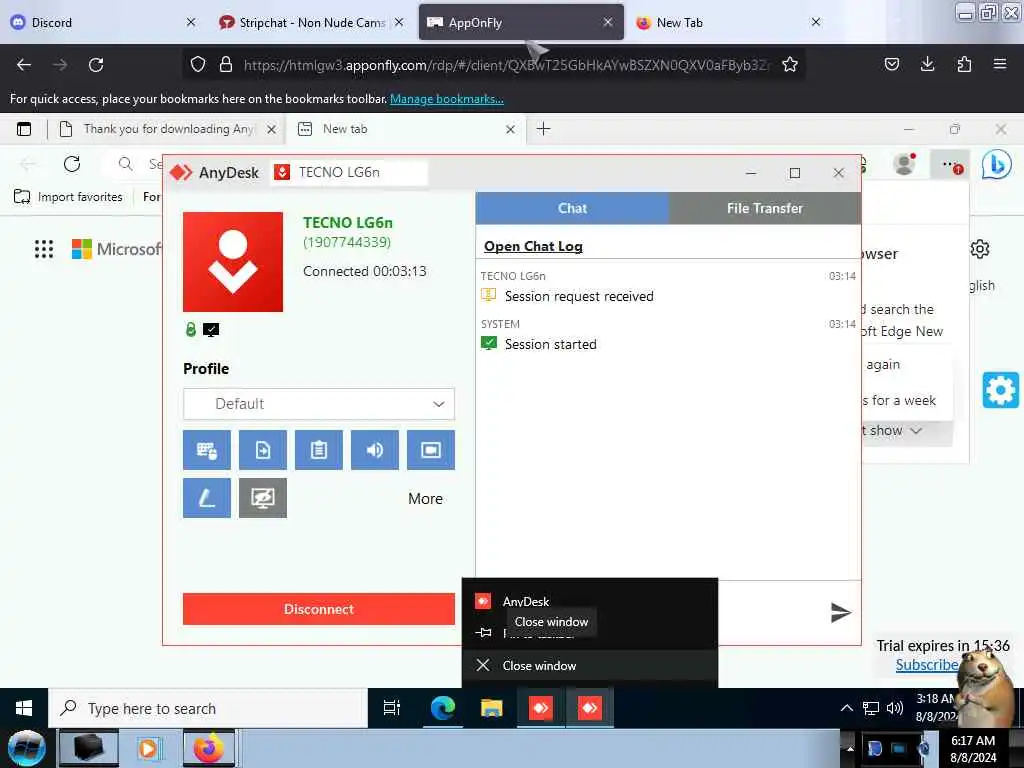
Task: Expand the show dropdown chevron in Edge
Action: 916,431
